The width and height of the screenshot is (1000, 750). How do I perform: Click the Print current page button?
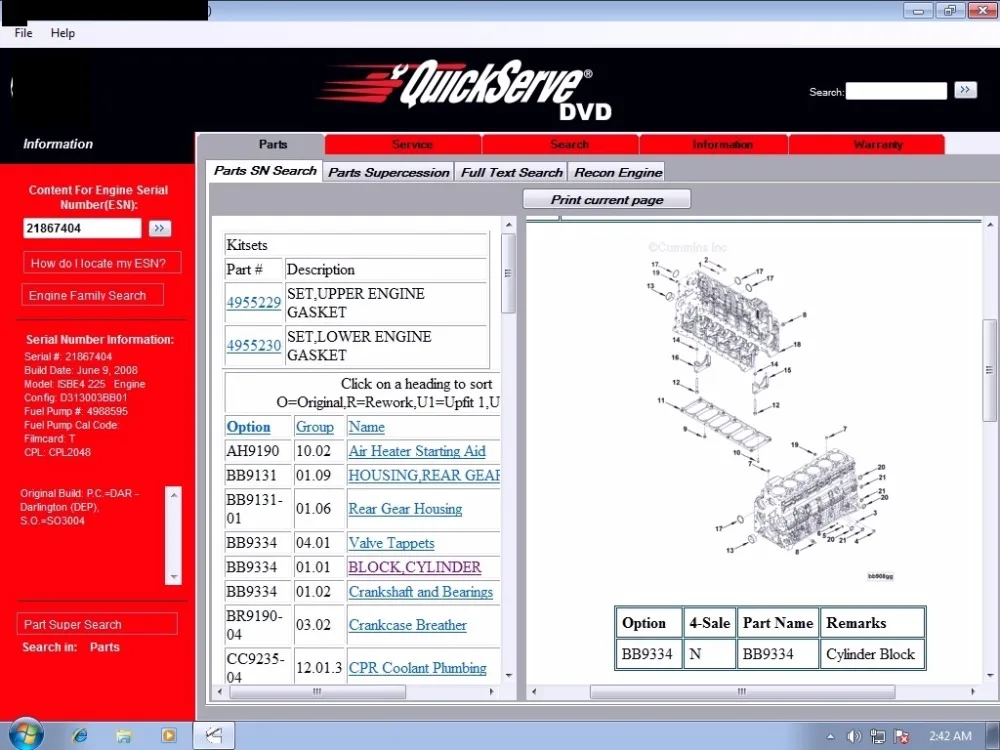(x=607, y=200)
